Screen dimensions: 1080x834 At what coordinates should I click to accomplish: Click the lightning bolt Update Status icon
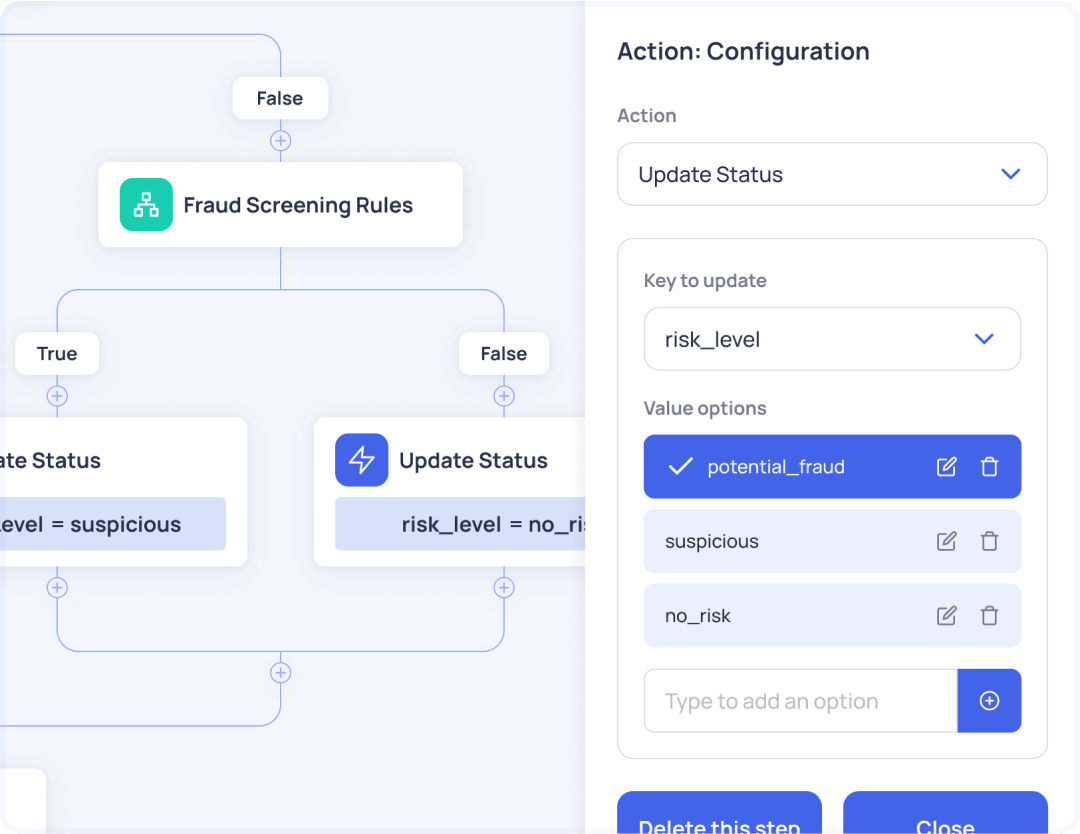pos(361,460)
